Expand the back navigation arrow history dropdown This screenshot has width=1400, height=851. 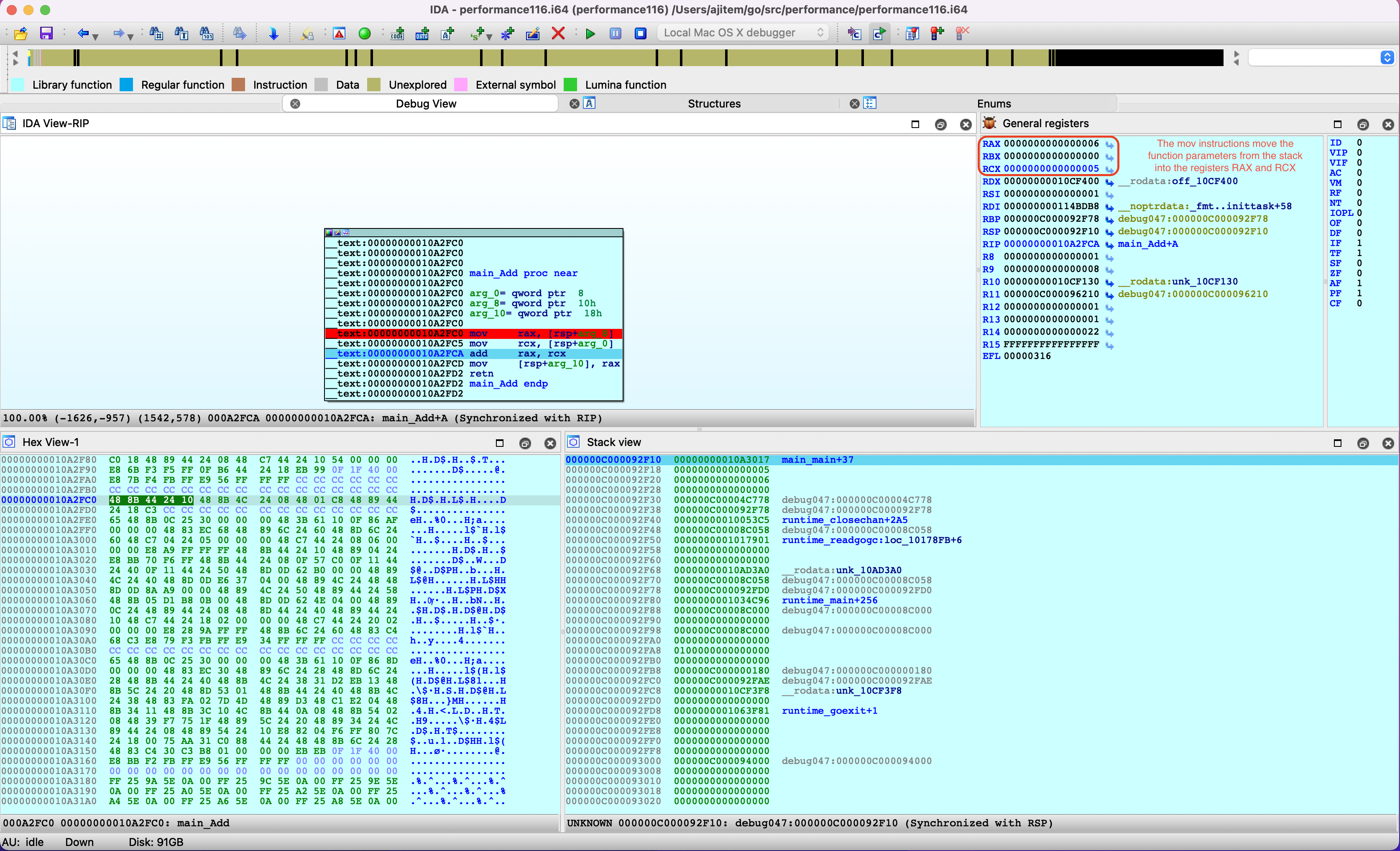(95, 36)
